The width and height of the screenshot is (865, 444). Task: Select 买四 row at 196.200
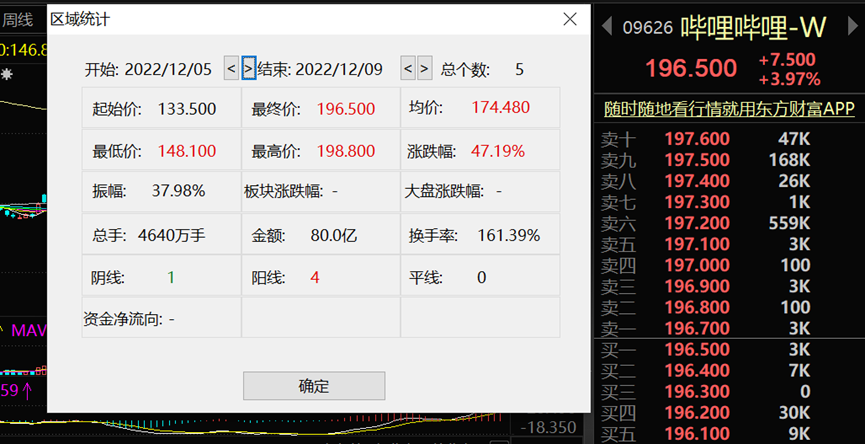click(x=729, y=413)
